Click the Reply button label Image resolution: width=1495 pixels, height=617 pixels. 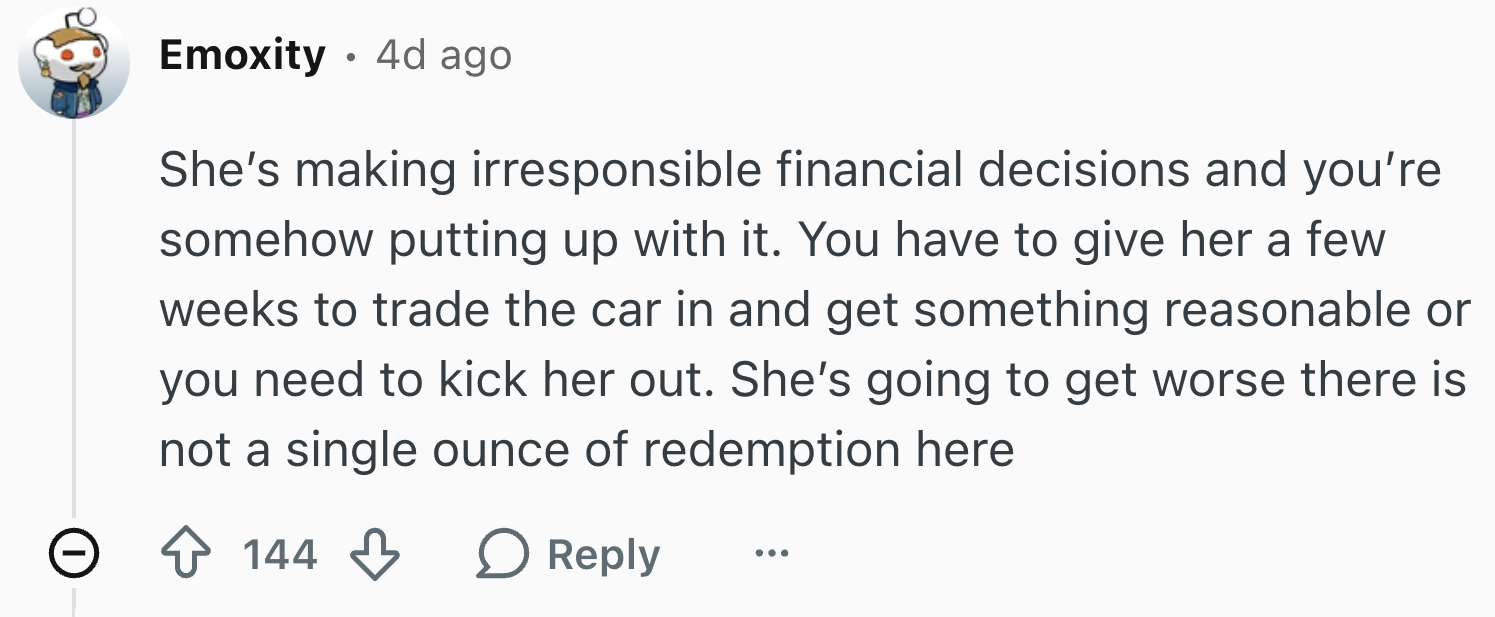[604, 555]
